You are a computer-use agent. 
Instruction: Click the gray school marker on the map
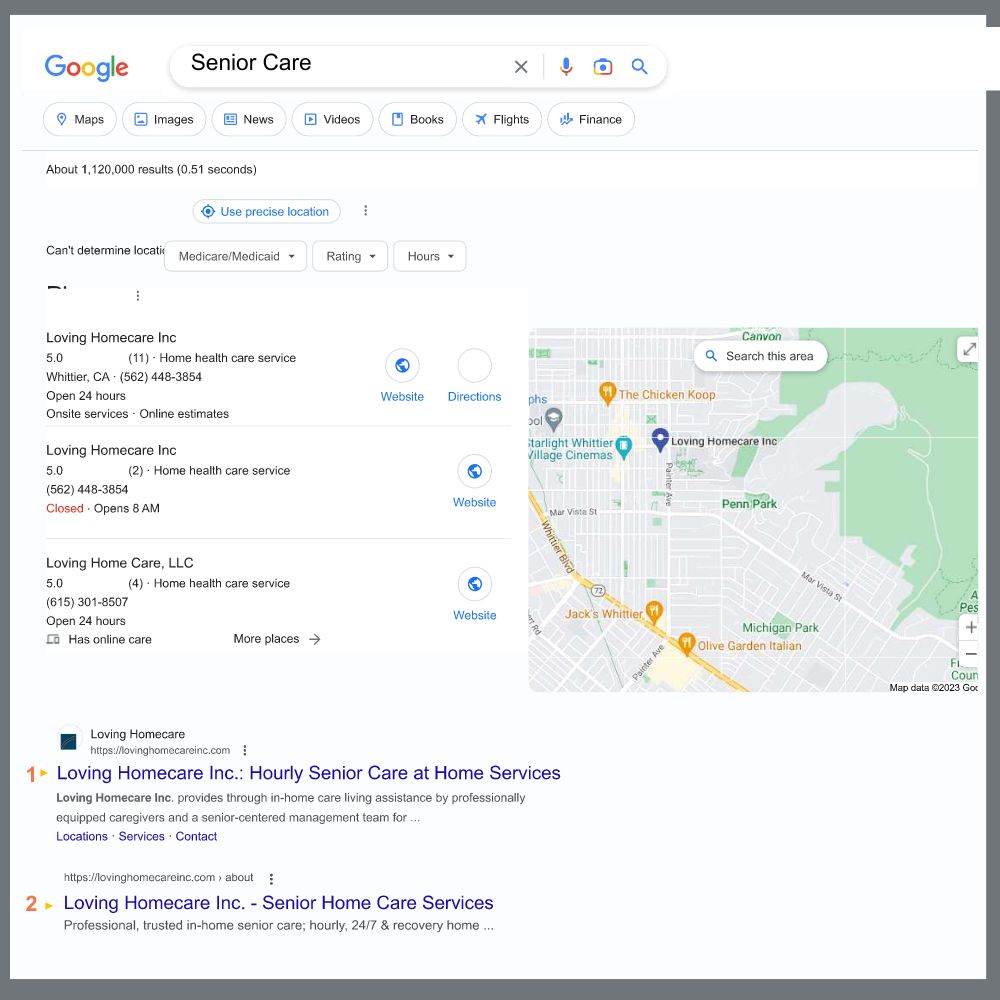(x=554, y=419)
